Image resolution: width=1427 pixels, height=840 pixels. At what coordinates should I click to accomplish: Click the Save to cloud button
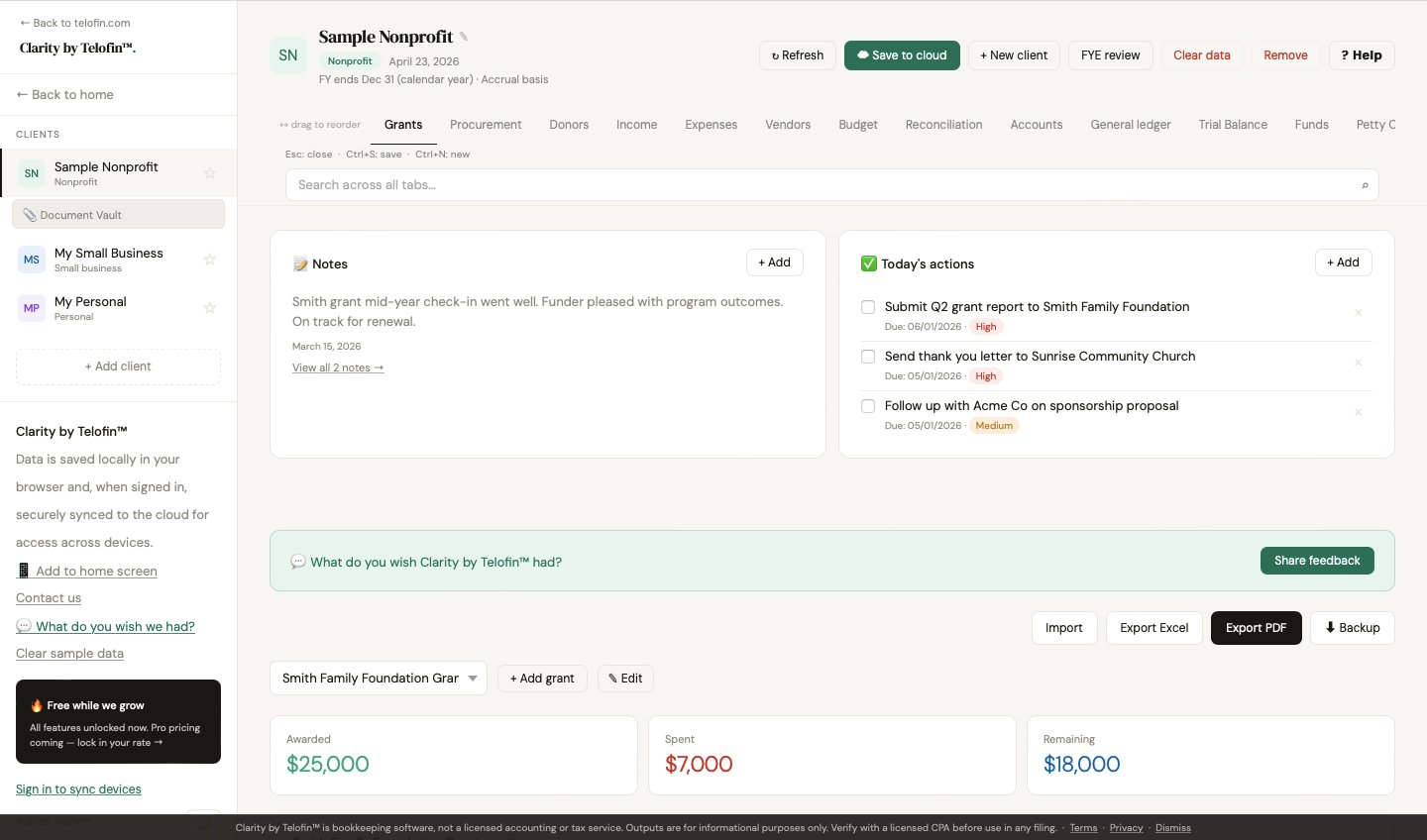pos(902,55)
